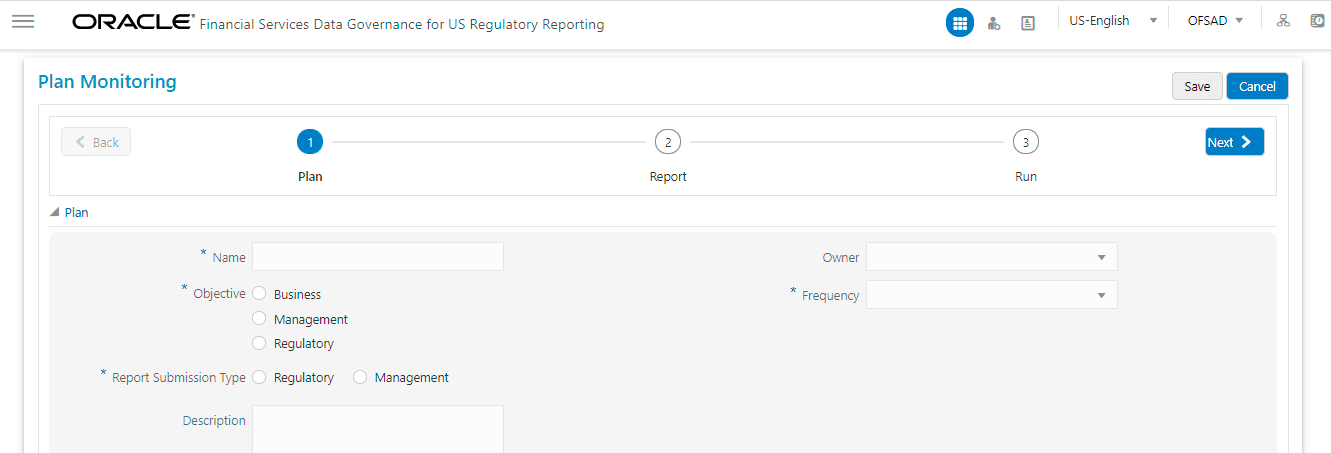Click the last icon in the top header
Image resolution: width=1331 pixels, height=453 pixels.
pyautogui.click(x=1318, y=21)
